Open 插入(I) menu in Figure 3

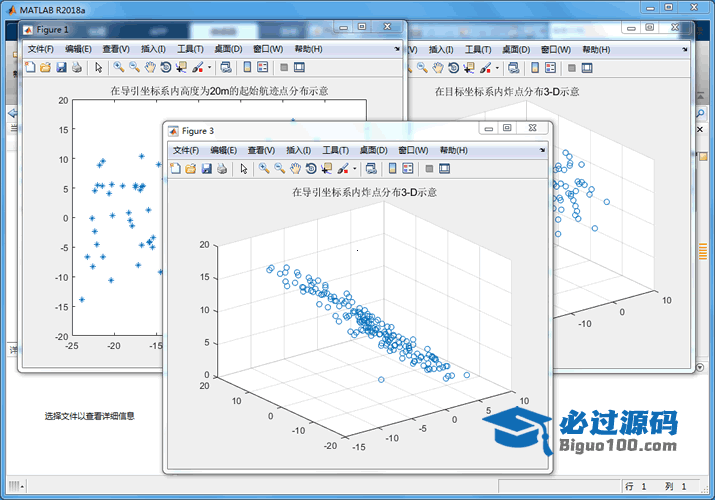pyautogui.click(x=299, y=150)
